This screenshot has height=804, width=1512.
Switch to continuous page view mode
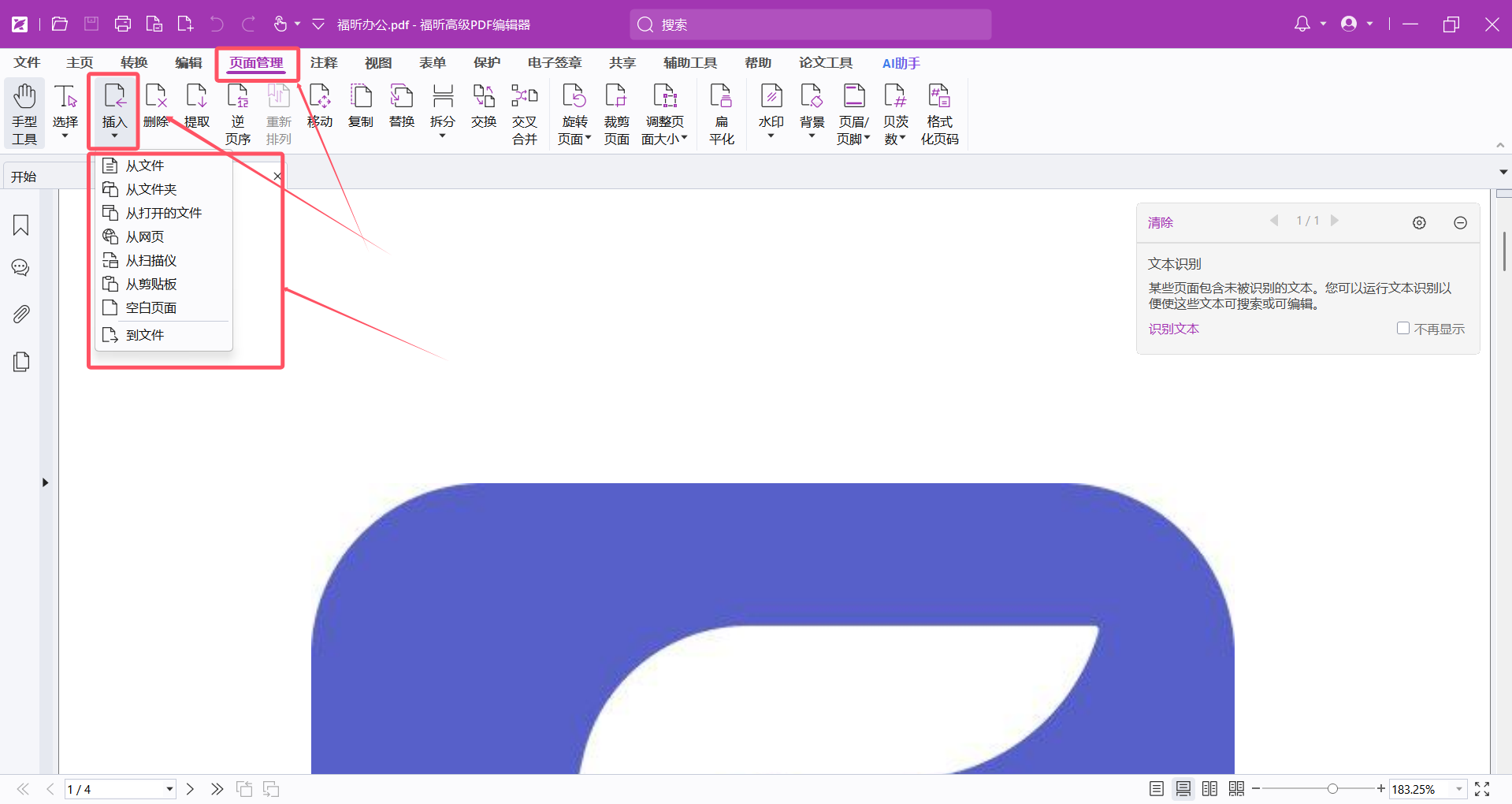pos(1183,789)
